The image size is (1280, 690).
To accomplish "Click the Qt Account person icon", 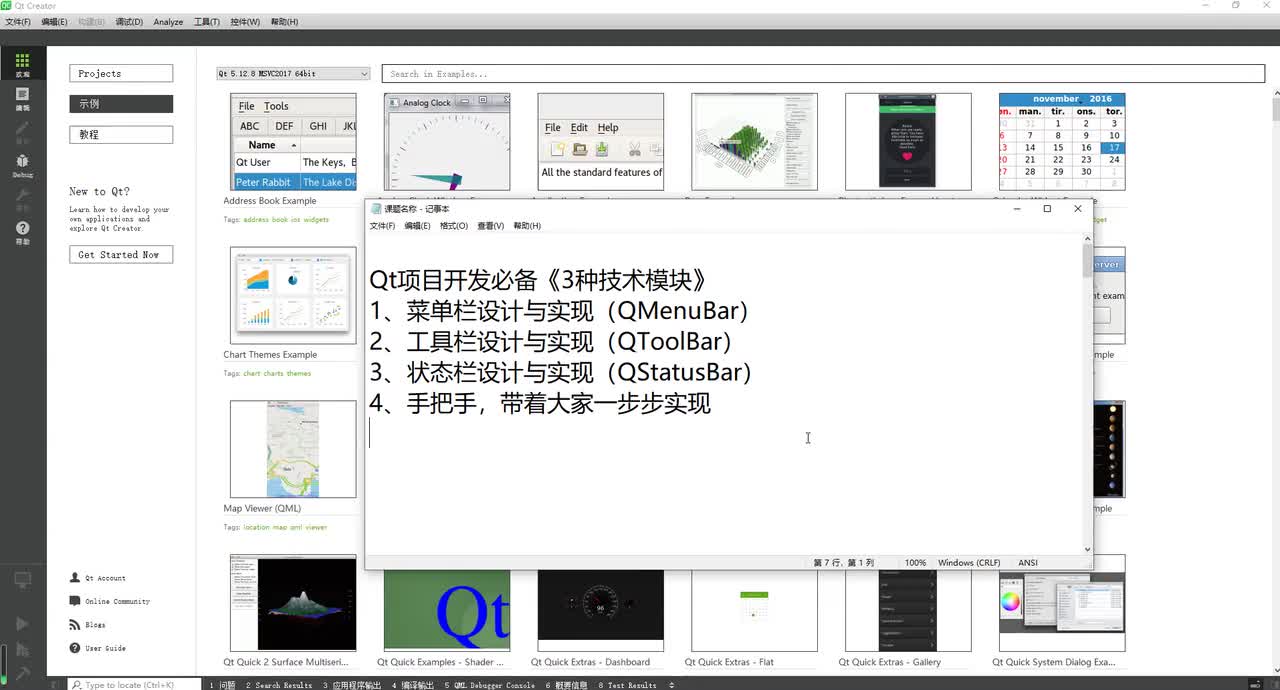I will pyautogui.click(x=75, y=578).
